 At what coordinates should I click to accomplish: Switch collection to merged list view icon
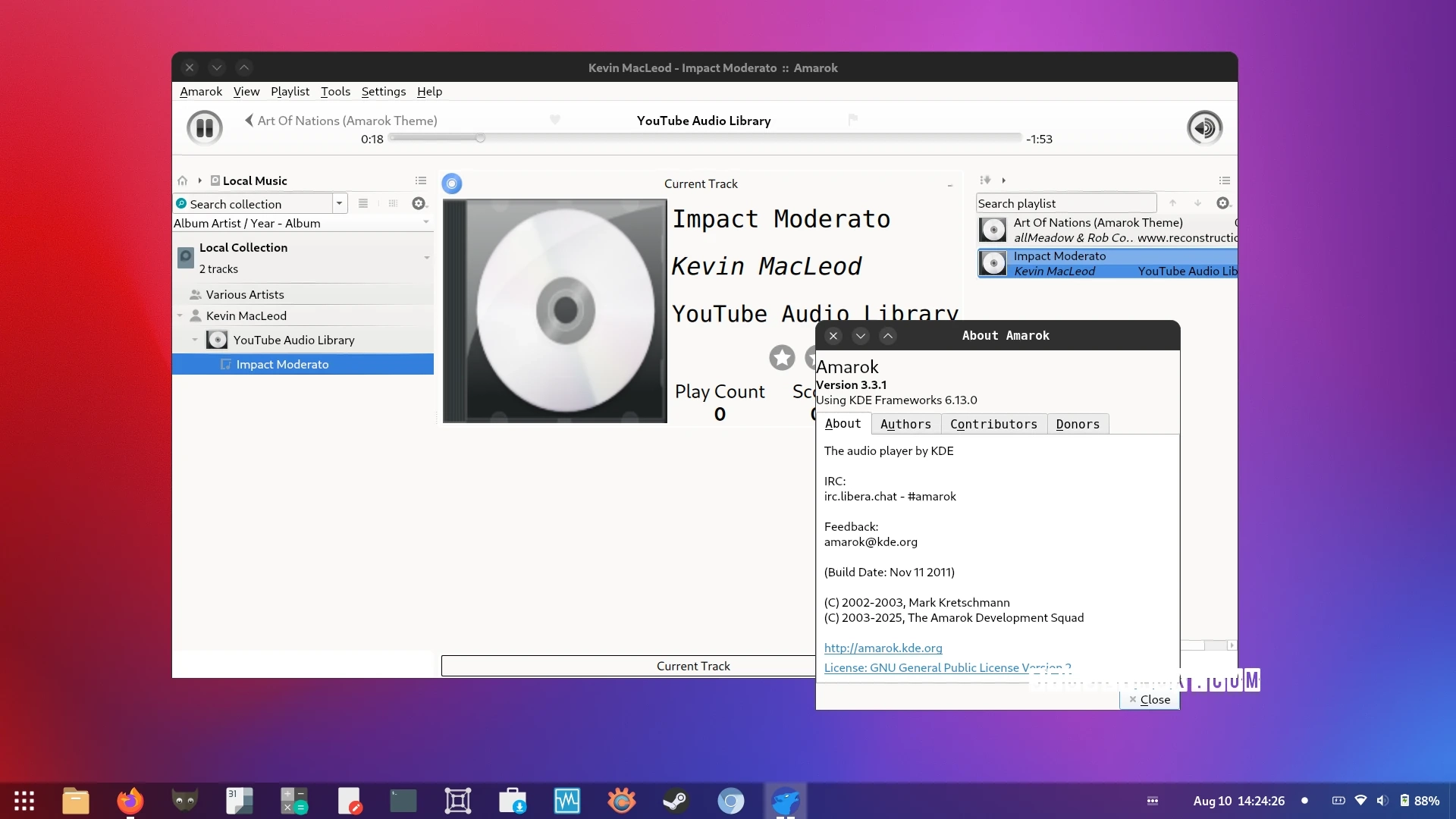(x=363, y=203)
